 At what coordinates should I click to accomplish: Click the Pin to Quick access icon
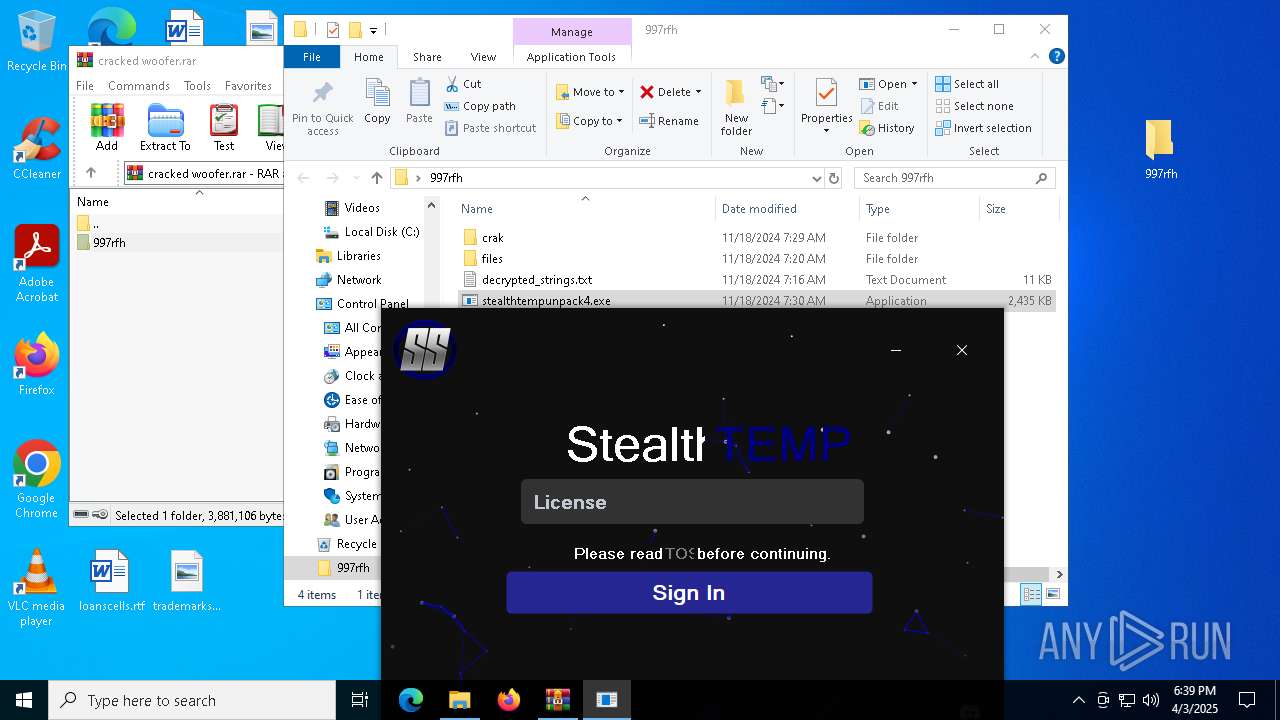pyautogui.click(x=322, y=107)
